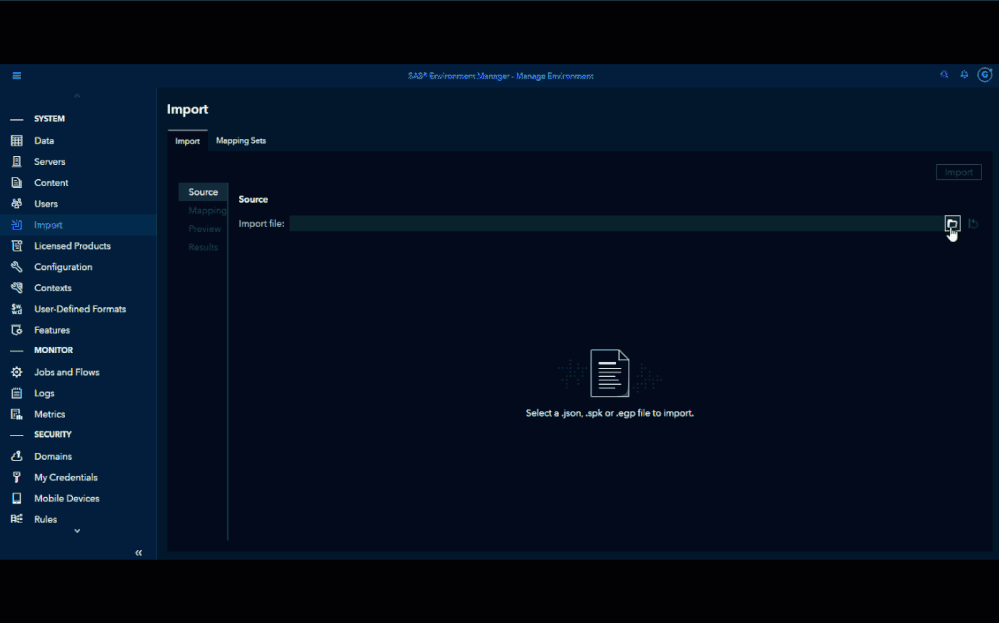The image size is (999, 623).
Task: Click the Licensed Products icon
Action: [x=17, y=246]
